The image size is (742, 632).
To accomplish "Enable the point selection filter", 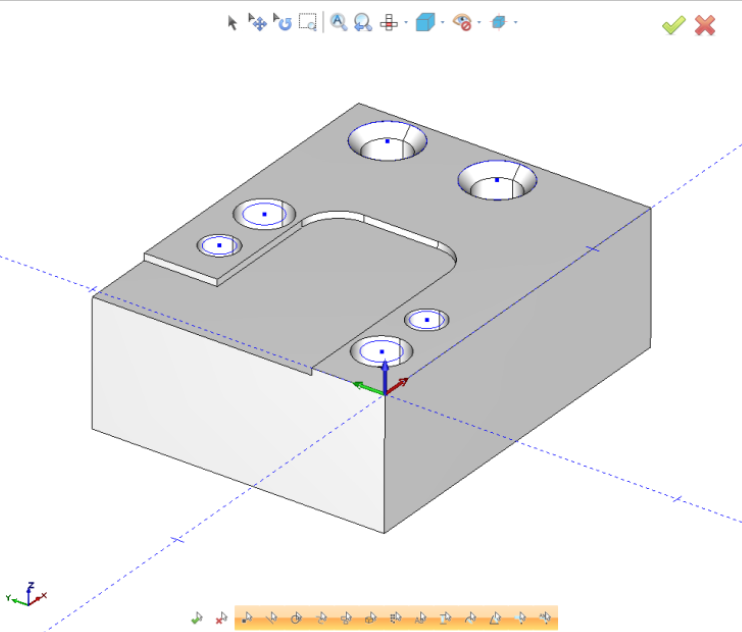I will click(247, 618).
